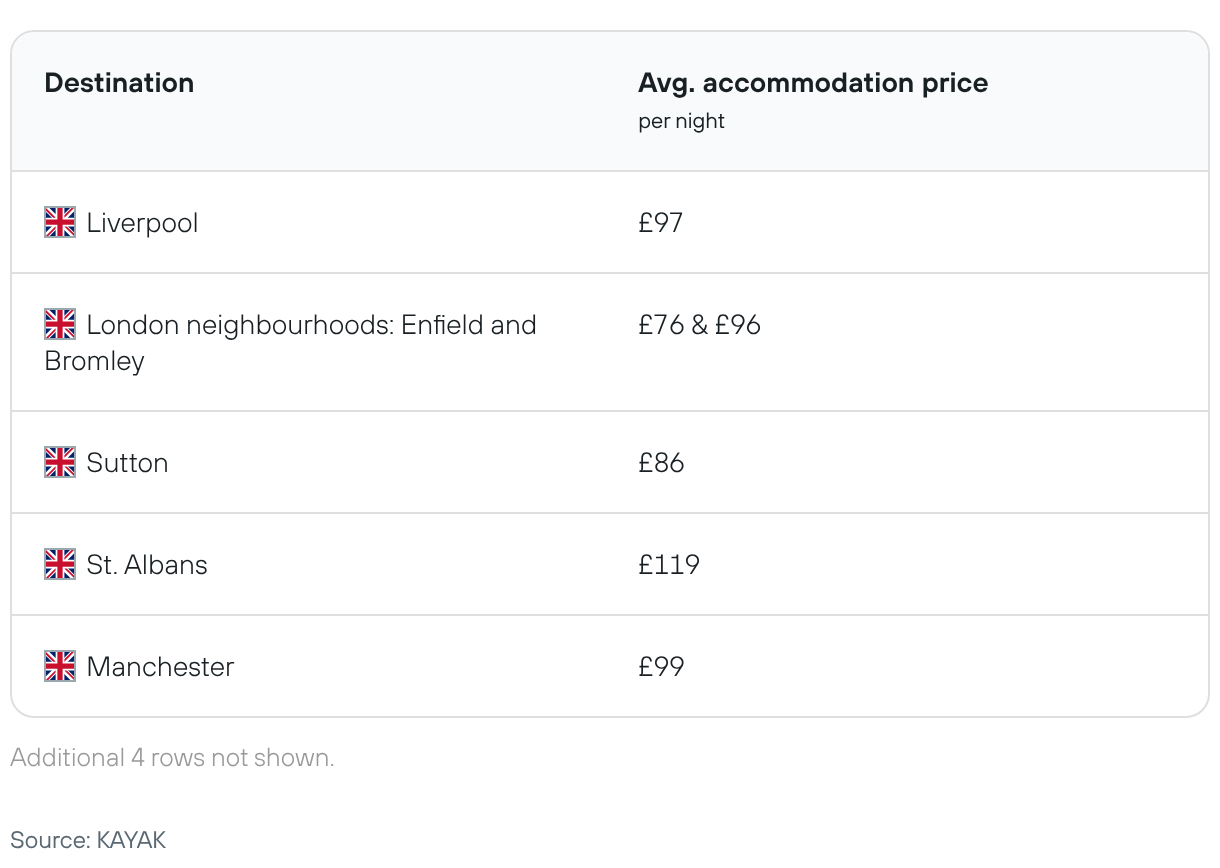Select the £76 & £96 price cell
The height and width of the screenshot is (868, 1220).
[699, 325]
